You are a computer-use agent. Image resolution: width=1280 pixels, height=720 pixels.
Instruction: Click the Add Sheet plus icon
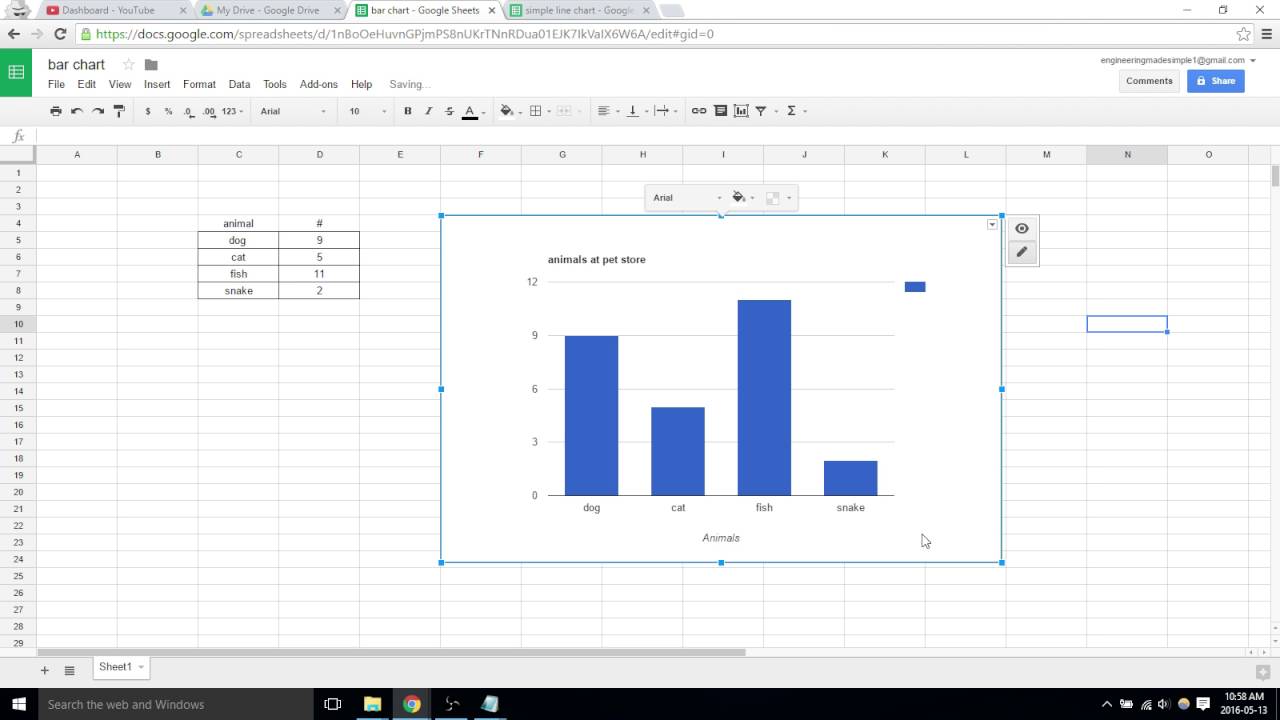coord(44,670)
